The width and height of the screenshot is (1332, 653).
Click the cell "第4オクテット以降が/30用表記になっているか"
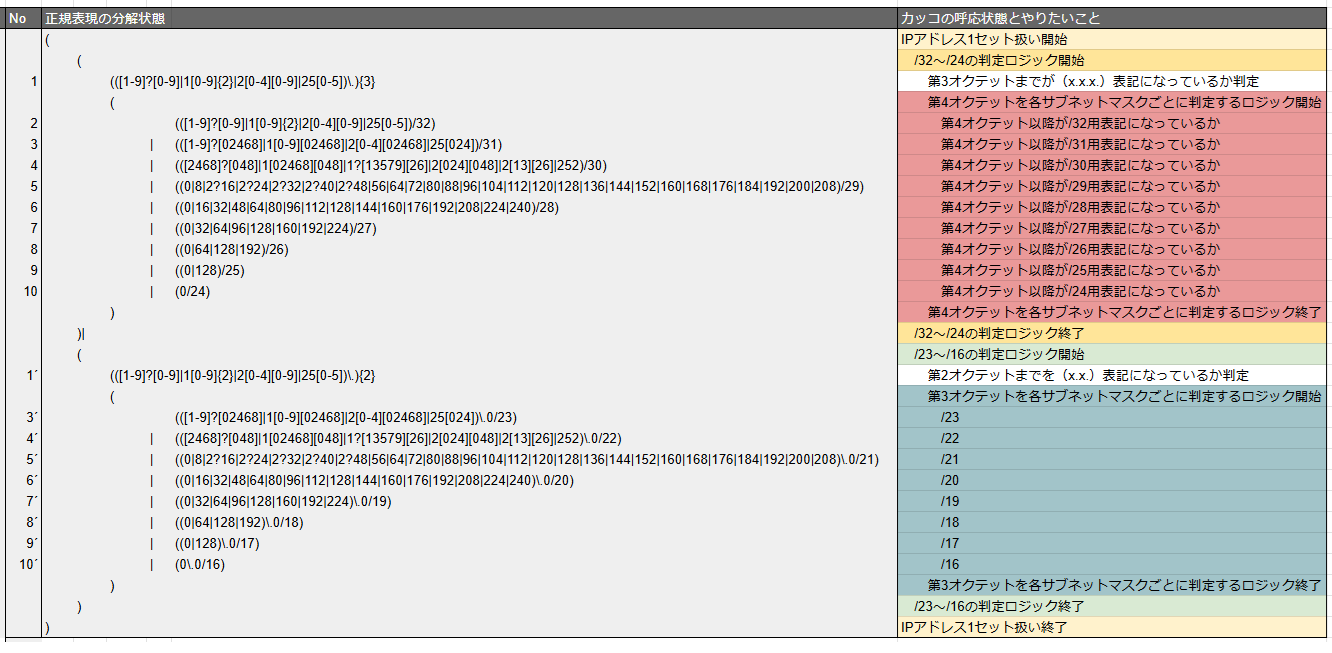1113,166
